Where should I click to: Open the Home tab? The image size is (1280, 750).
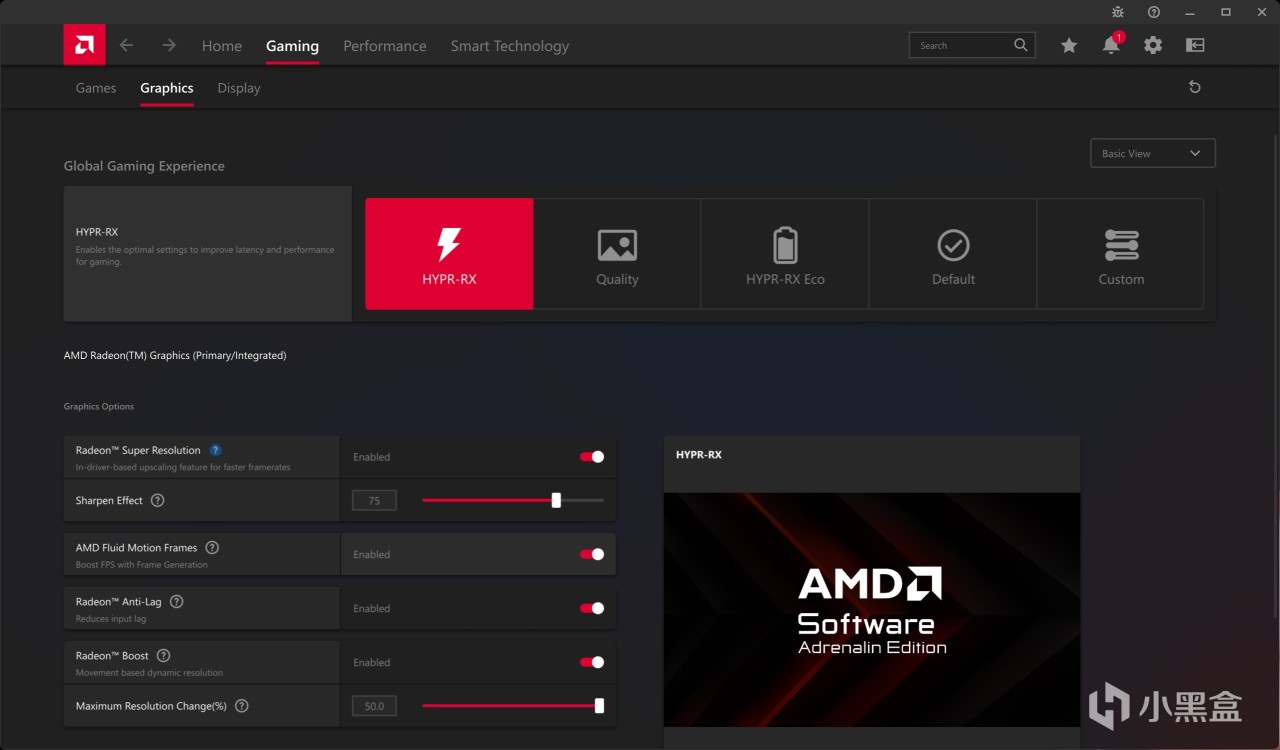click(x=222, y=46)
